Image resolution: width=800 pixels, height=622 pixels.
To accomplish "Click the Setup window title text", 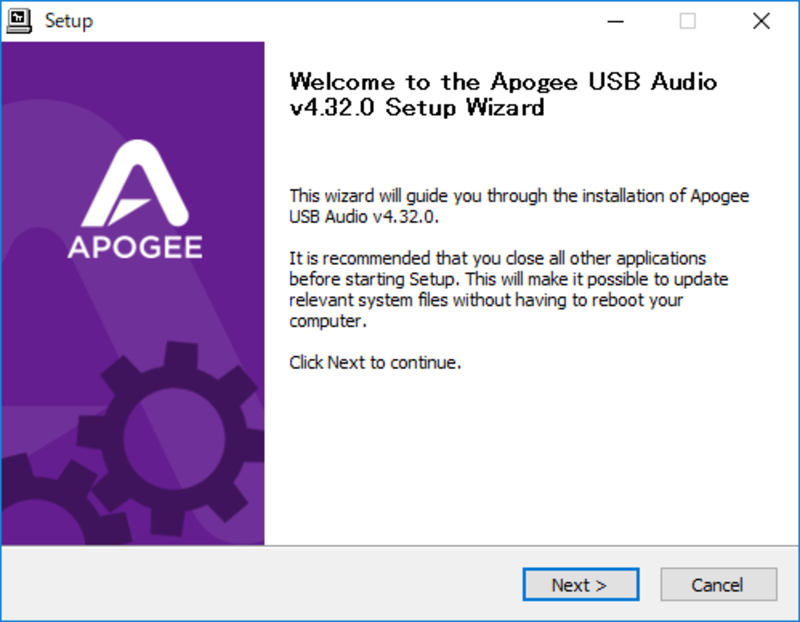I will [x=69, y=21].
